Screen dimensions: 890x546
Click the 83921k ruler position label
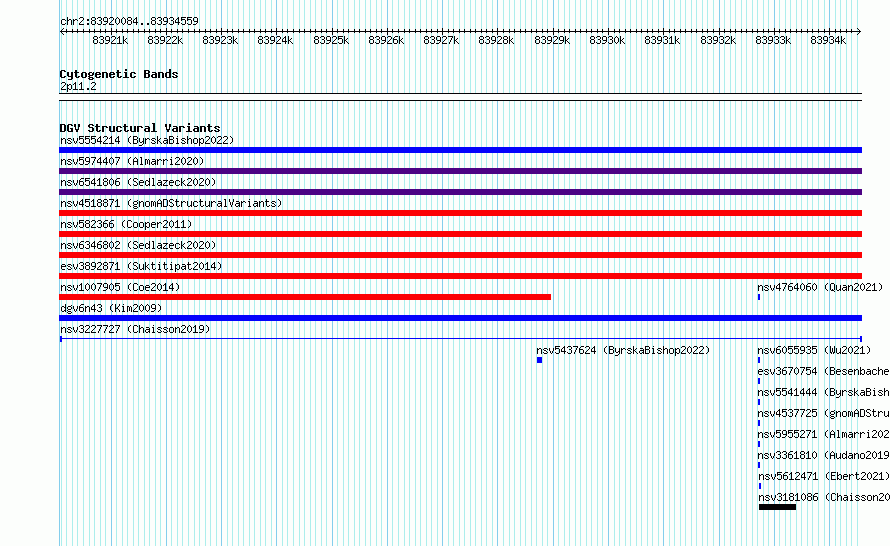[110, 40]
